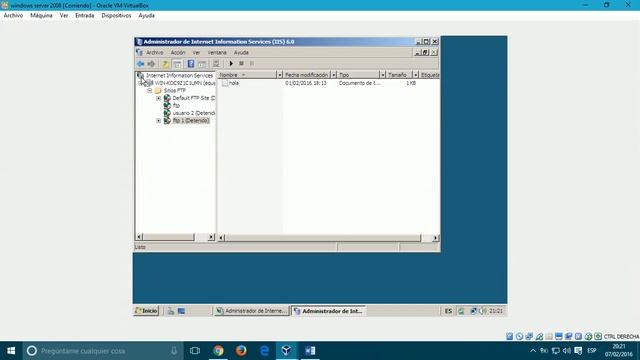The width and height of the screenshot is (640, 360).
Task: Click the globe icon of usuario 2
Action: point(167,113)
